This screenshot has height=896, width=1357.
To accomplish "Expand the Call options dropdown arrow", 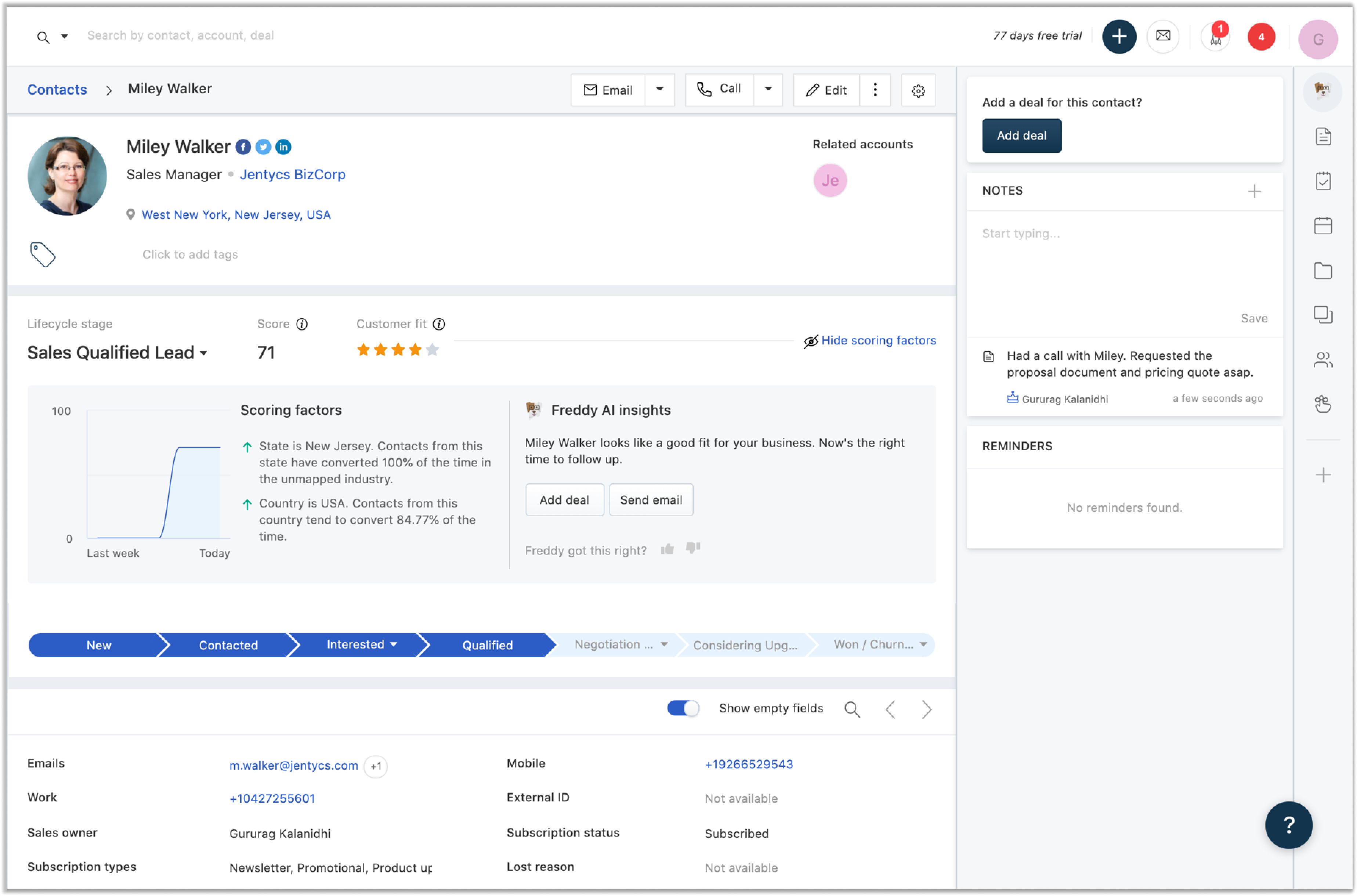I will pyautogui.click(x=768, y=89).
